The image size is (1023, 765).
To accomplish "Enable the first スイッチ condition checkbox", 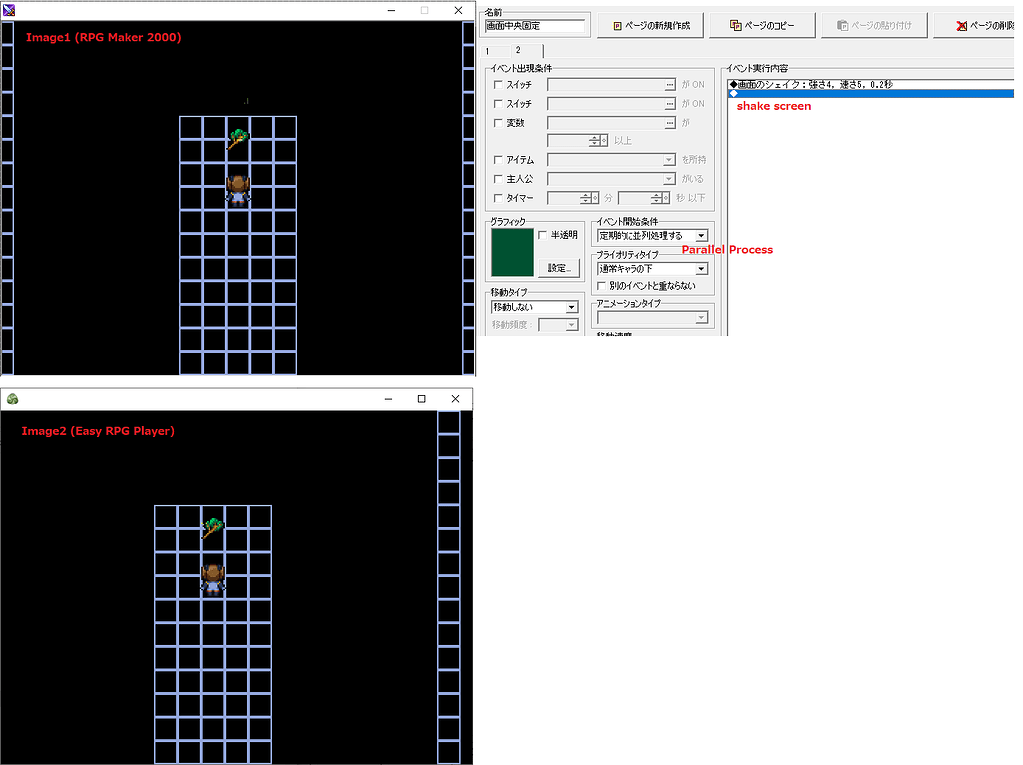I will point(499,86).
